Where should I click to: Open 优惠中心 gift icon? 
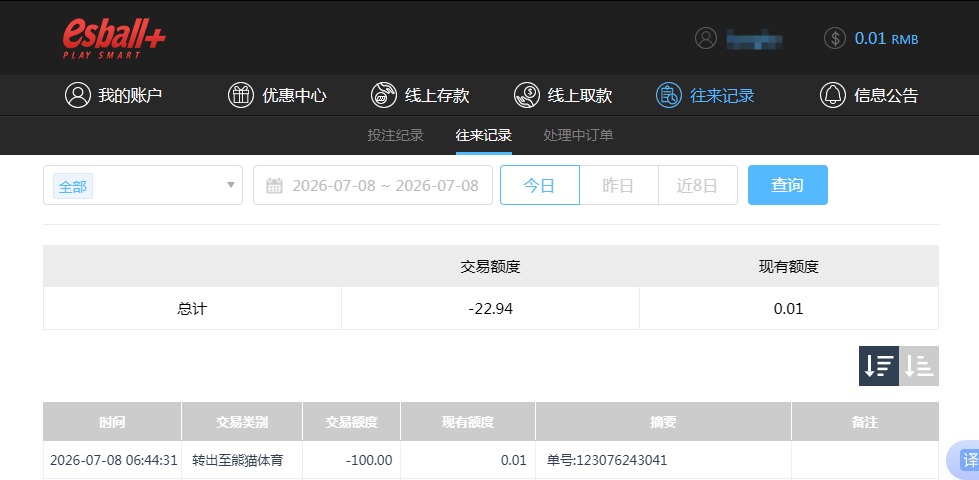(241, 96)
